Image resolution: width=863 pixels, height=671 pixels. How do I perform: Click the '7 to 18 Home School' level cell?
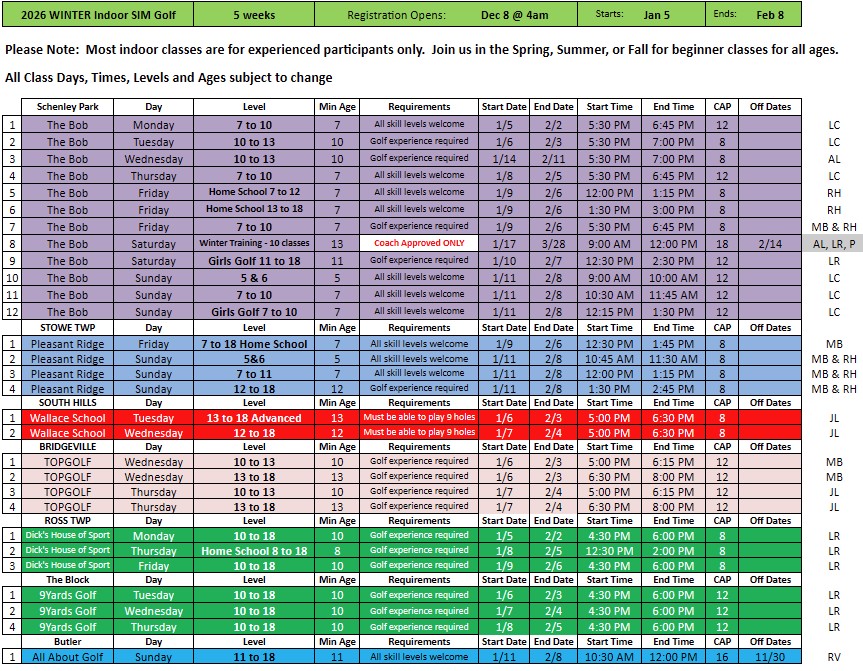click(254, 343)
